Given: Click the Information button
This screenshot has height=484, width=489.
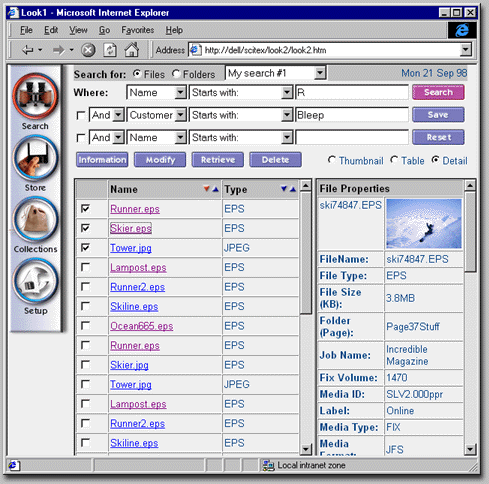Looking at the screenshot, I should click(102, 160).
